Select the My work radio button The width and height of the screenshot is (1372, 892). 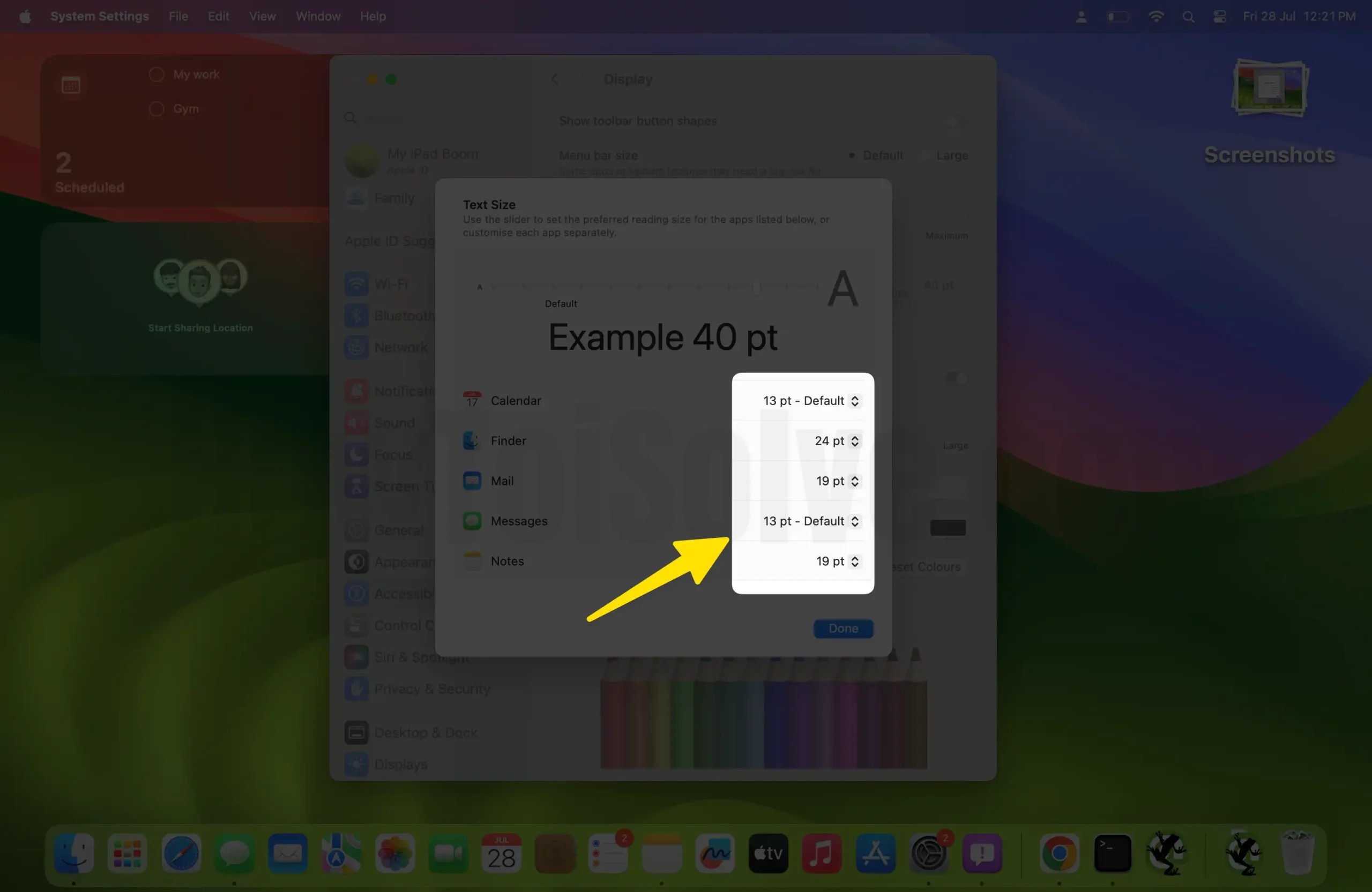pos(155,74)
